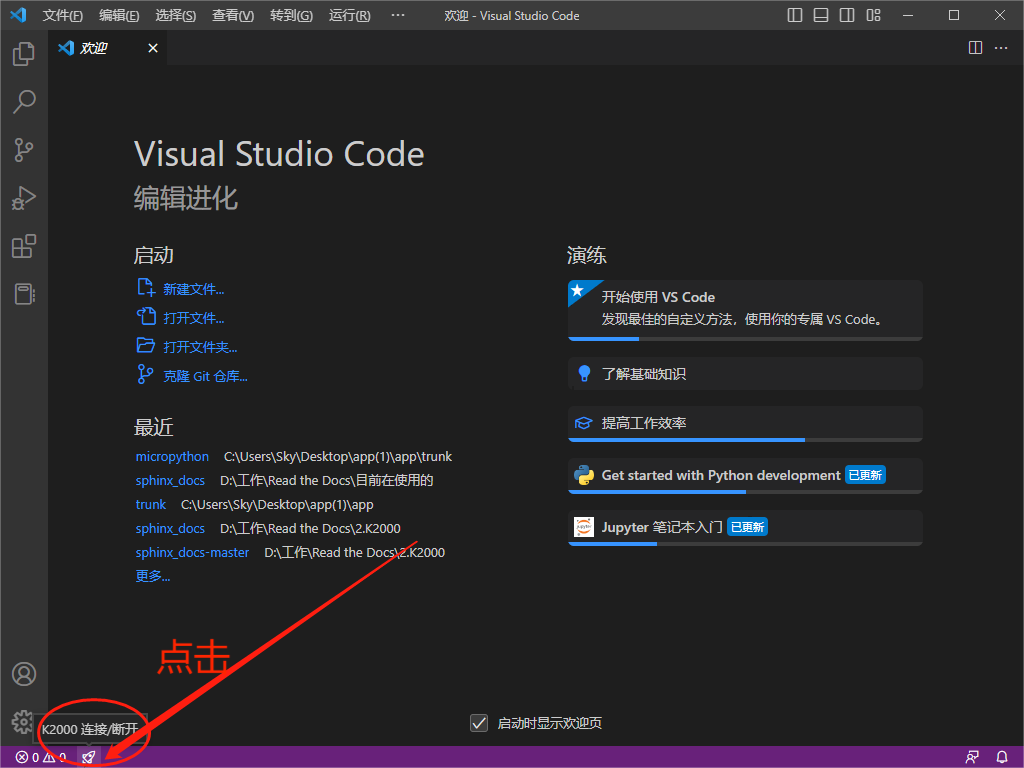
Task: Open the 提高工作效率 walkthrough
Action: pyautogui.click(x=745, y=424)
